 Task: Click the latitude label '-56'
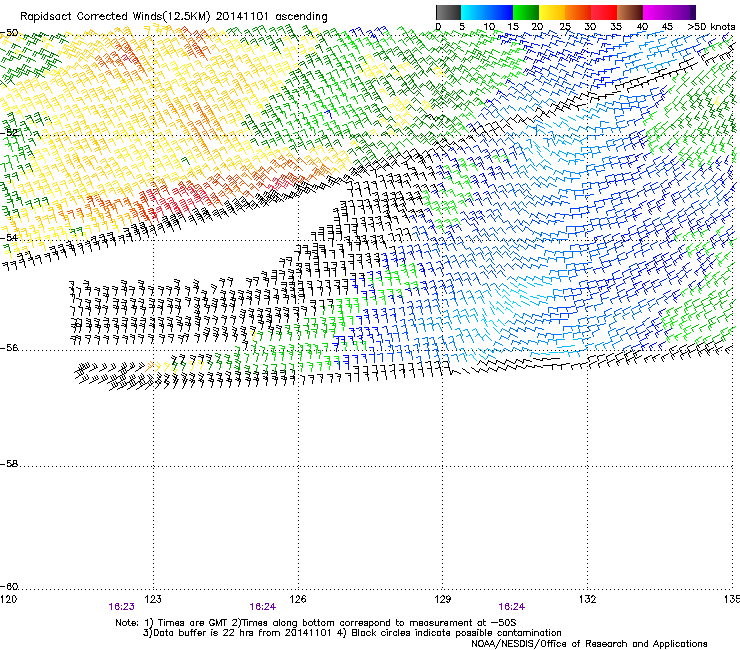pos(9,347)
